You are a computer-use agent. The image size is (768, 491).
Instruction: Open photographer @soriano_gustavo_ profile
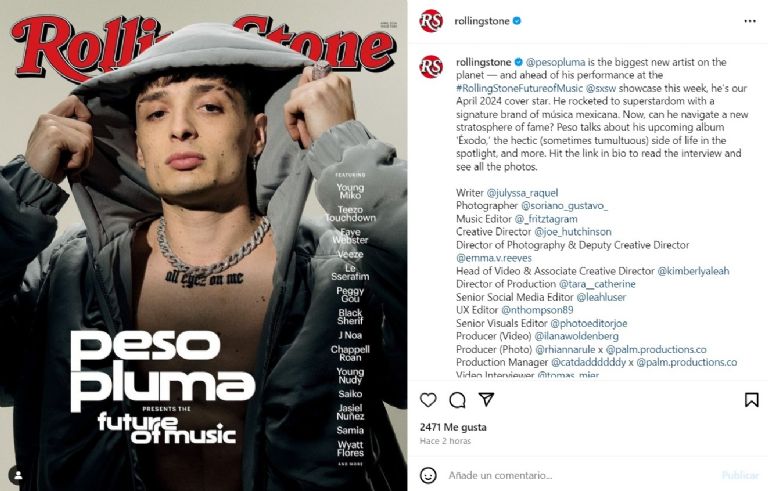(564, 206)
